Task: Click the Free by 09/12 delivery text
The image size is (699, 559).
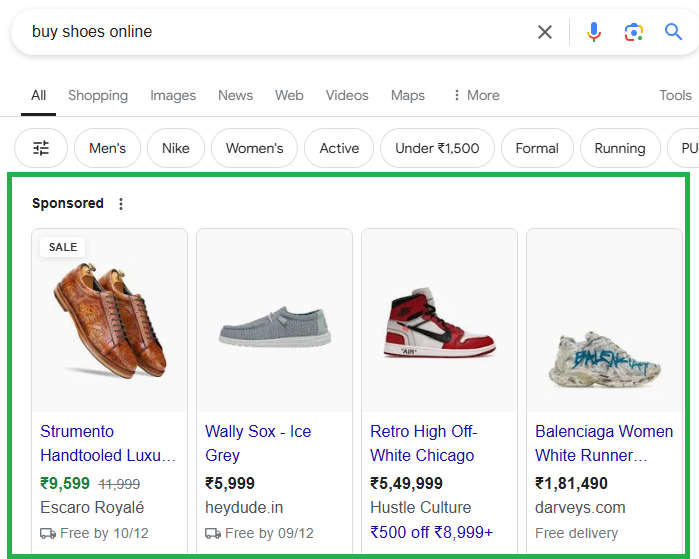Action: click(269, 533)
